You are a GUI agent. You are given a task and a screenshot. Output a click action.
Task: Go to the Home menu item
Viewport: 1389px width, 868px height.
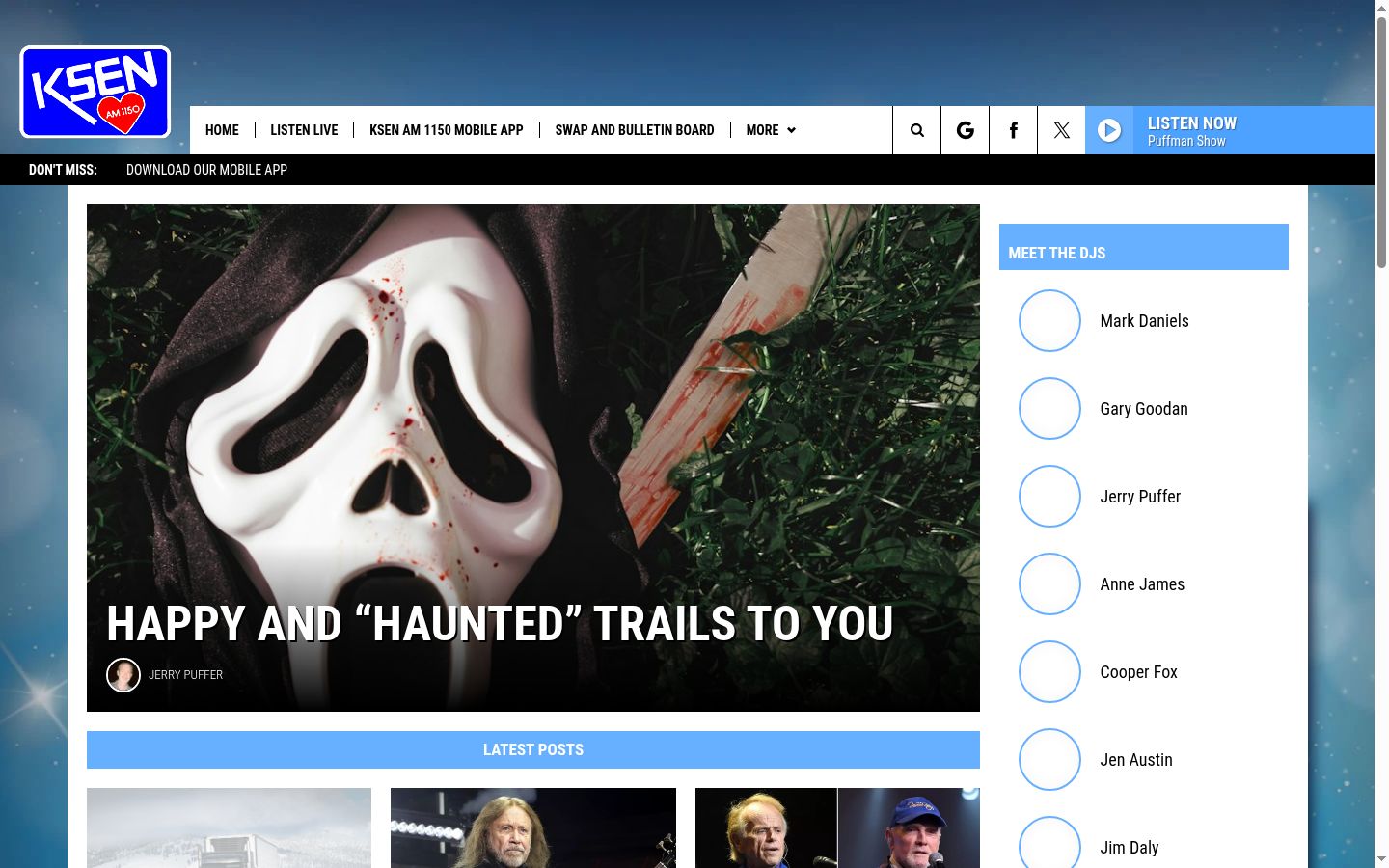(222, 130)
